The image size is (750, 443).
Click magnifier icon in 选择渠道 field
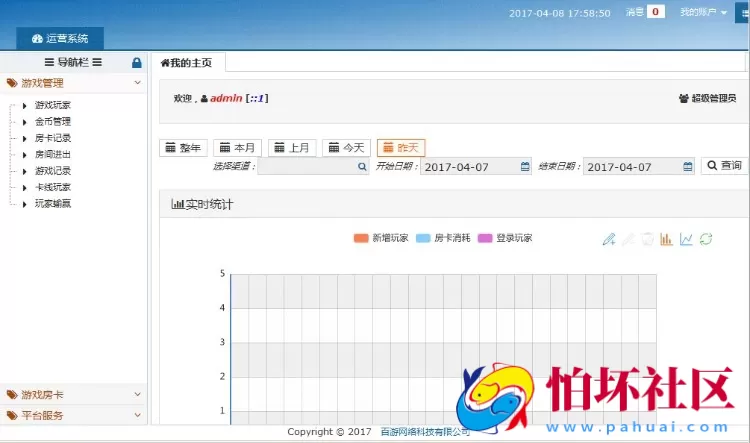pos(362,166)
